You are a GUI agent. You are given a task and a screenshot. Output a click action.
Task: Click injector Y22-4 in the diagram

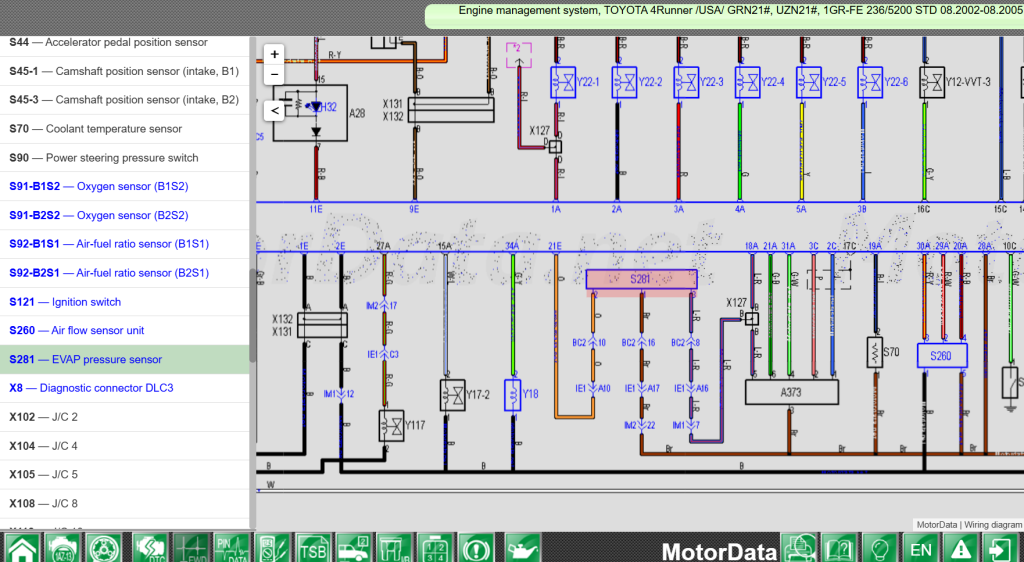747,82
